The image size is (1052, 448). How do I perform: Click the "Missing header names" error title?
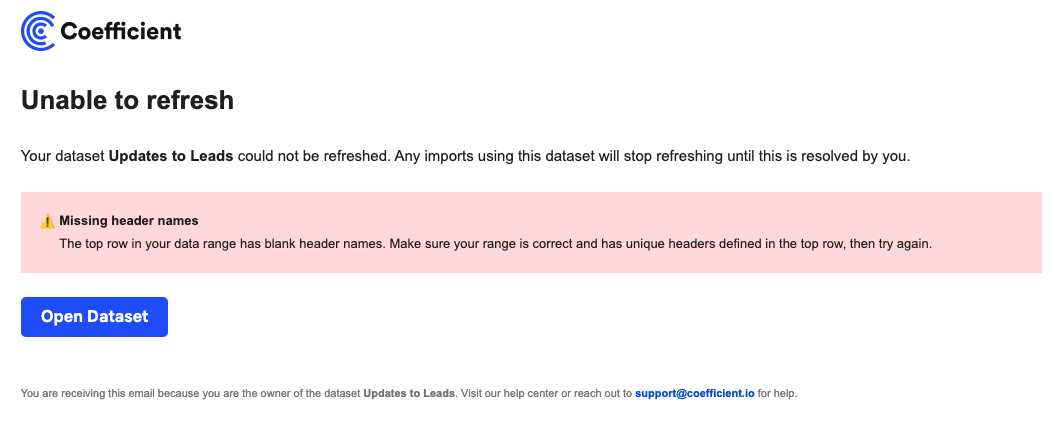pos(129,221)
